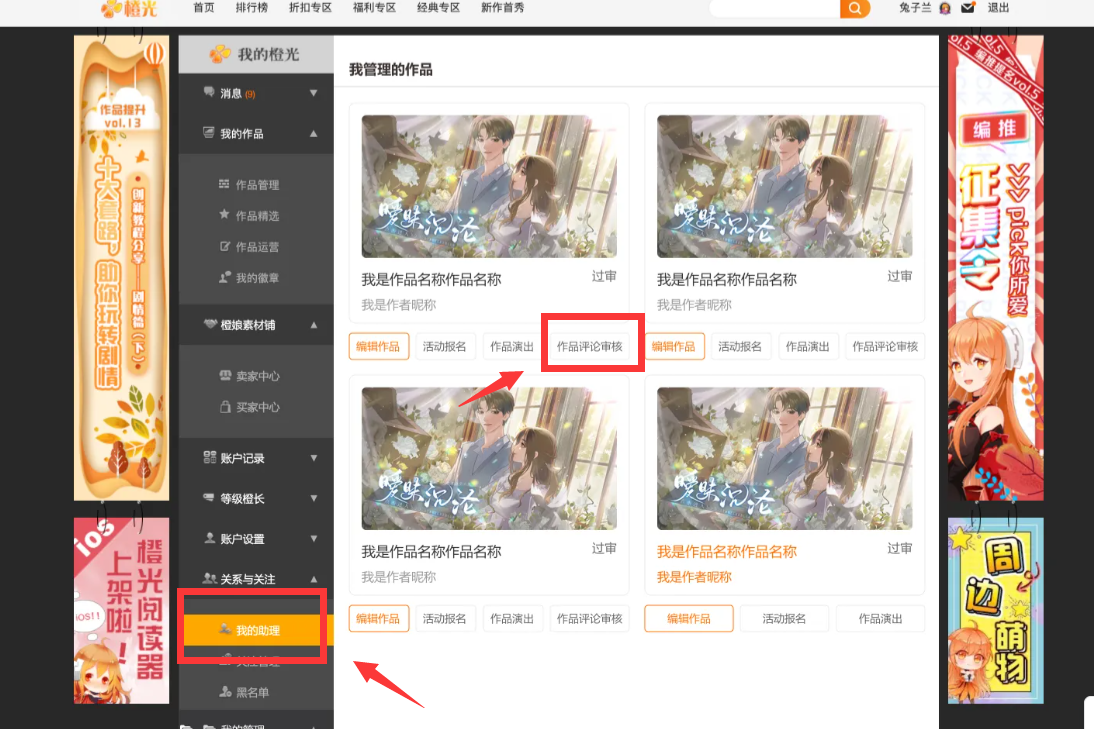Click the 等级橙长 icon
This screenshot has height=729, width=1094.
pos(209,497)
